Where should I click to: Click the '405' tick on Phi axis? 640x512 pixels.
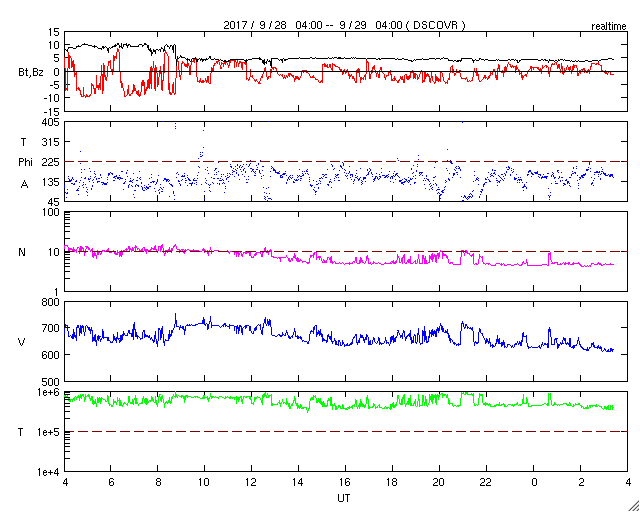pyautogui.click(x=51, y=122)
